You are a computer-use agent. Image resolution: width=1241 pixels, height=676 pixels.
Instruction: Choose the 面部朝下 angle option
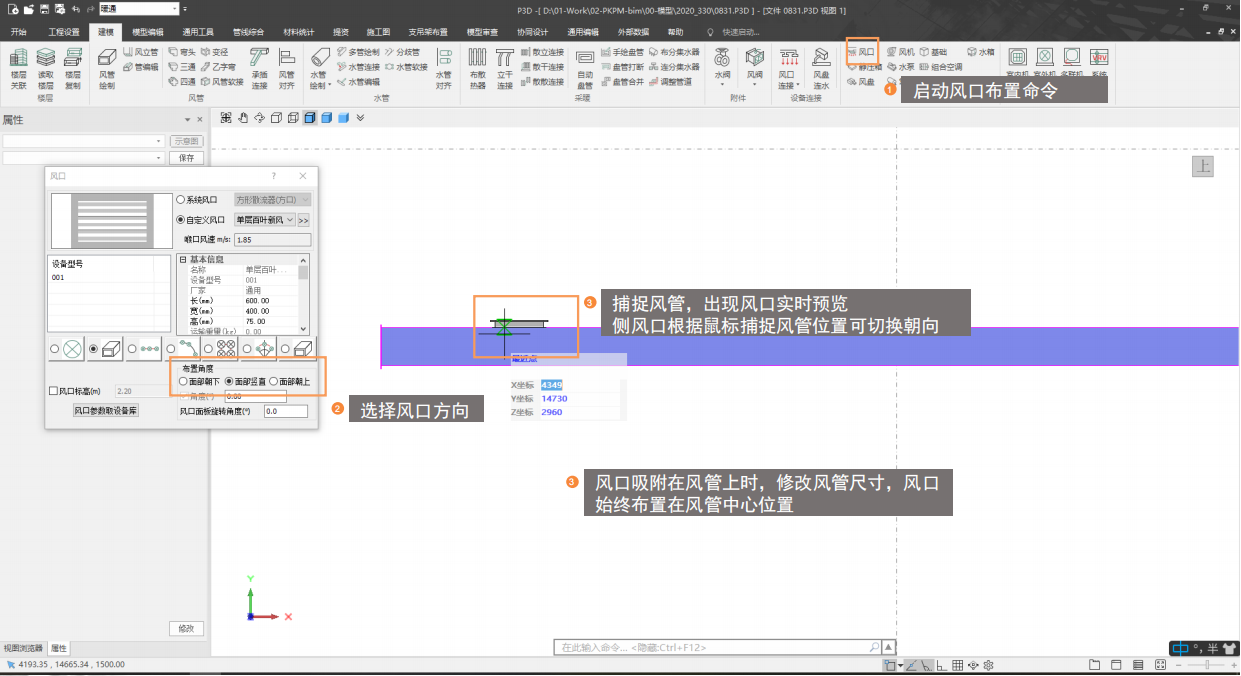pos(183,382)
